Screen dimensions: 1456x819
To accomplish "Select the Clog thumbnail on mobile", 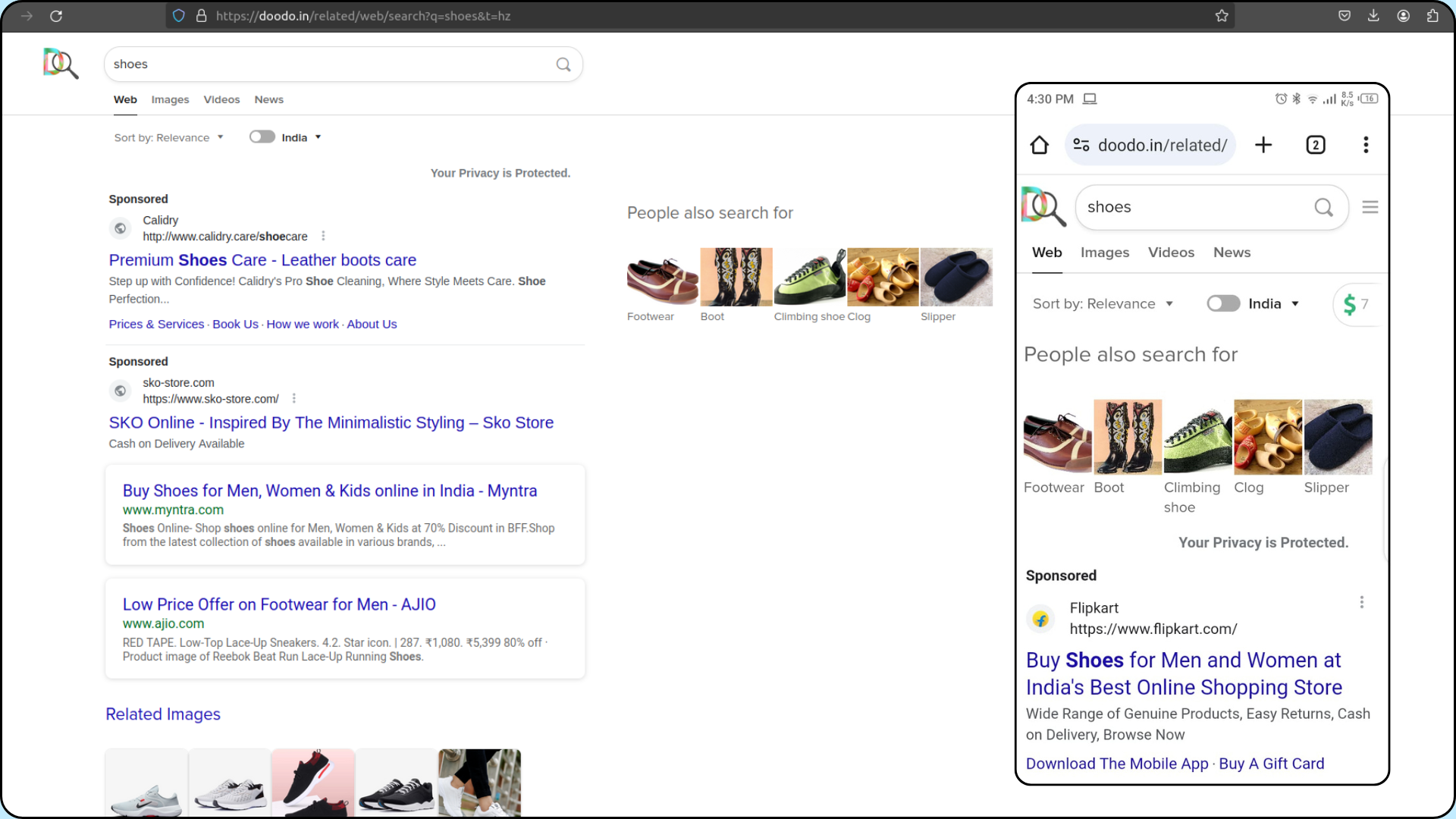I will tap(1268, 437).
